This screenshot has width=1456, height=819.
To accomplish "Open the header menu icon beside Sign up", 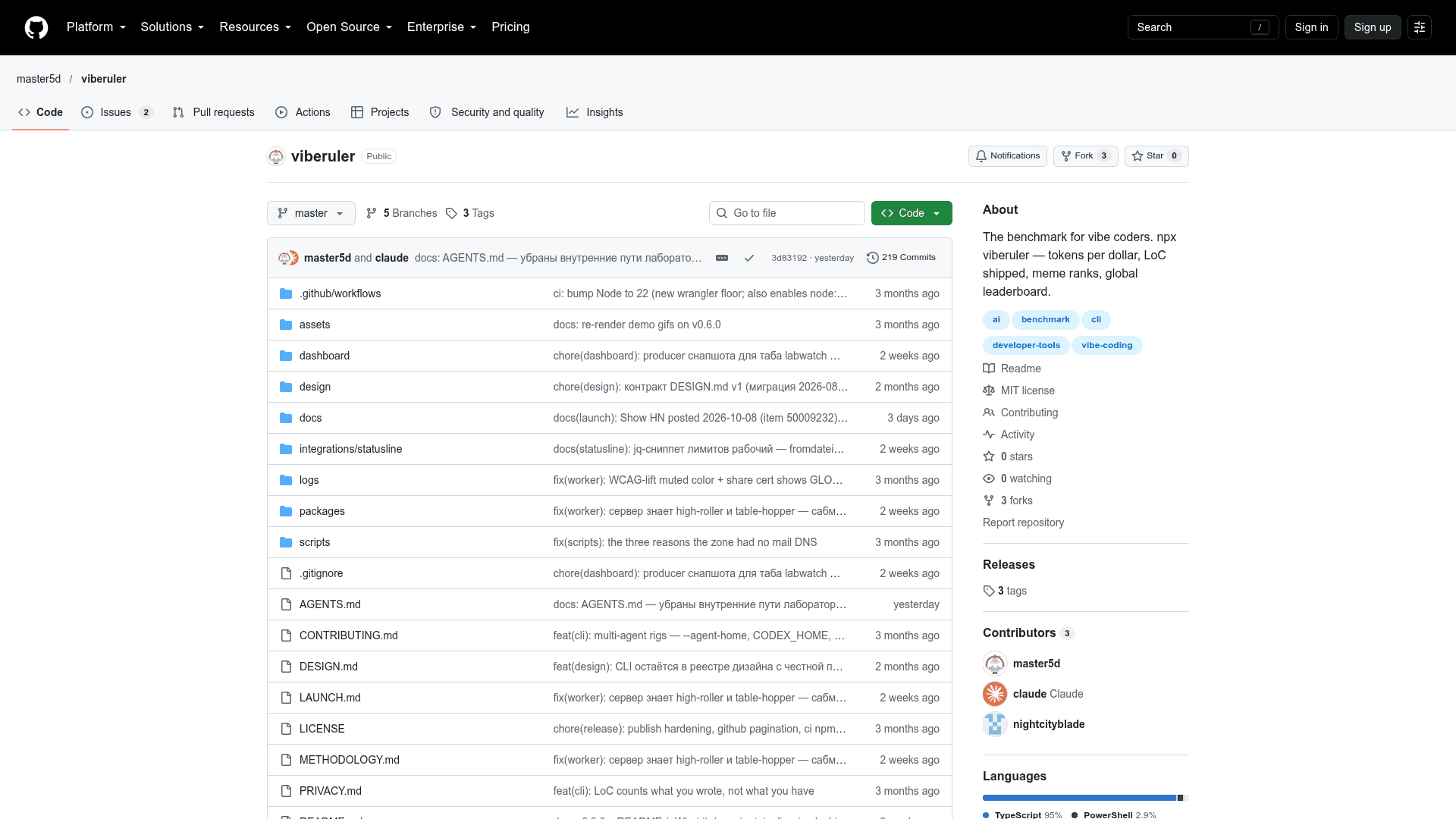I will (x=1420, y=27).
